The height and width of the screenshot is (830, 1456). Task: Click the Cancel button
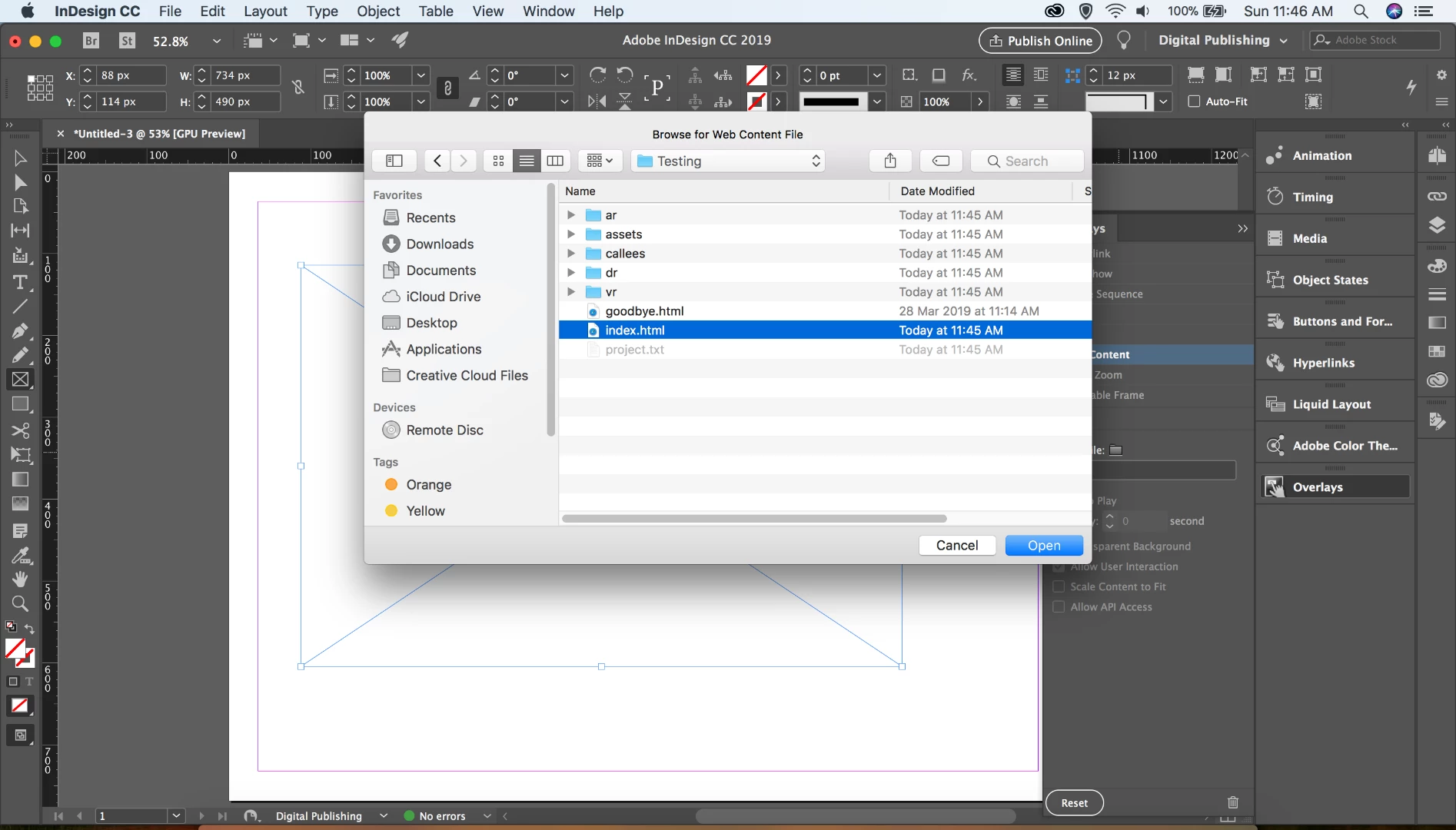tap(957, 546)
